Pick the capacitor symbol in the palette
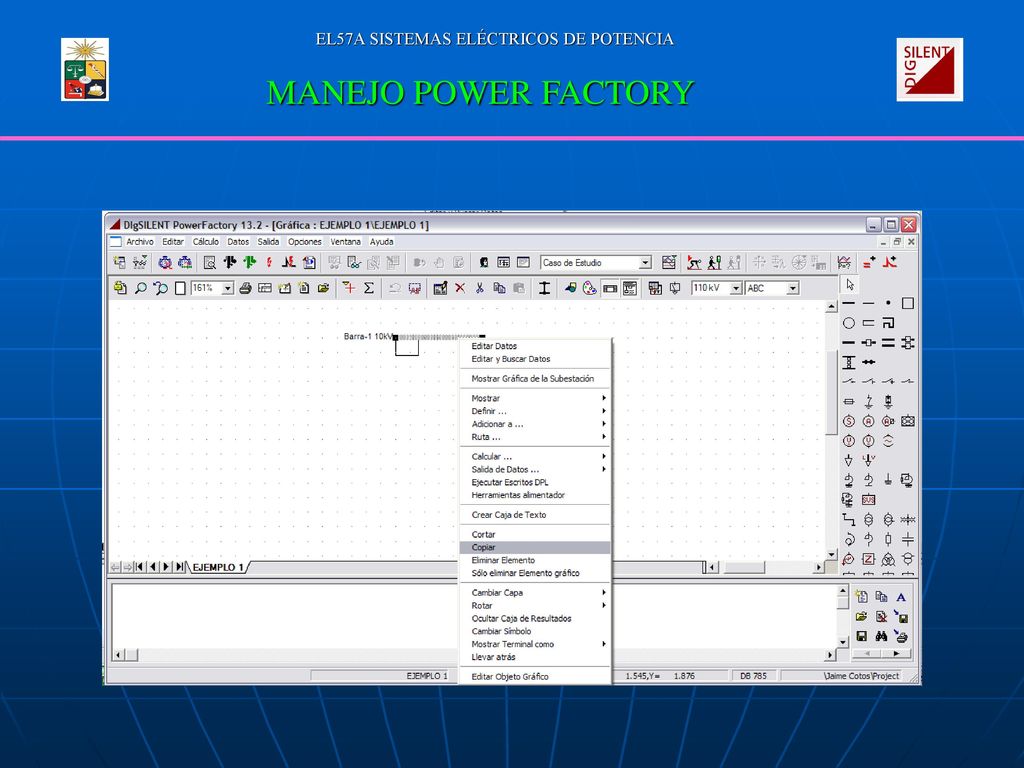The height and width of the screenshot is (768, 1024). click(x=908, y=539)
